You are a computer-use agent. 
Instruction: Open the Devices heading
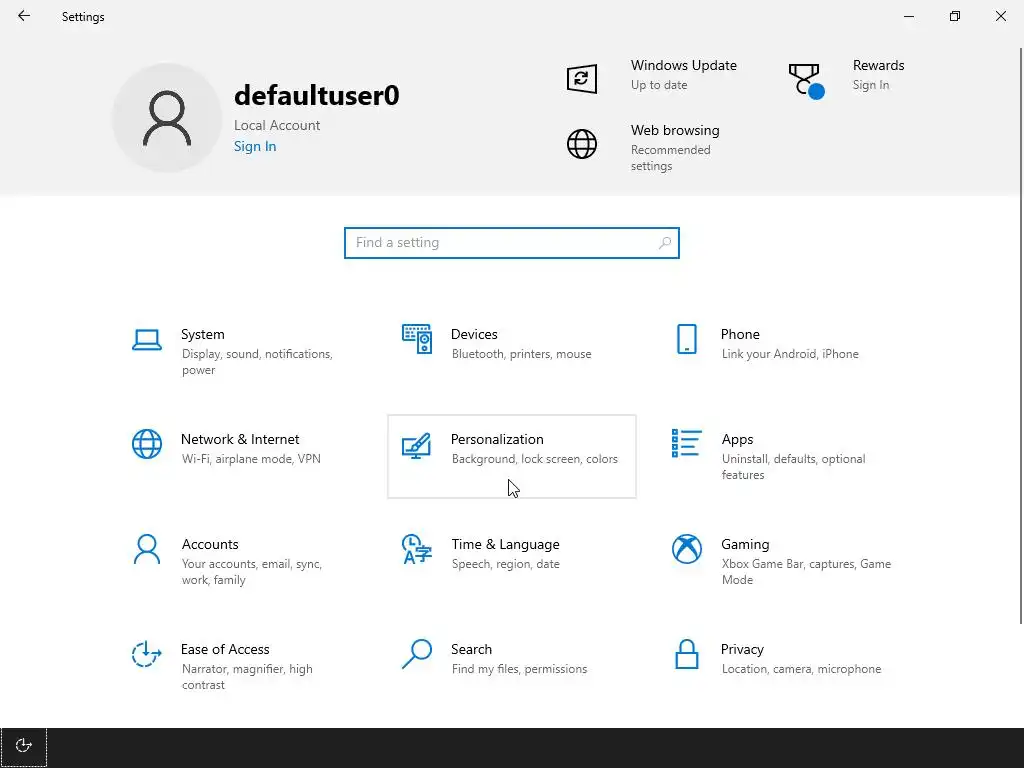474,334
